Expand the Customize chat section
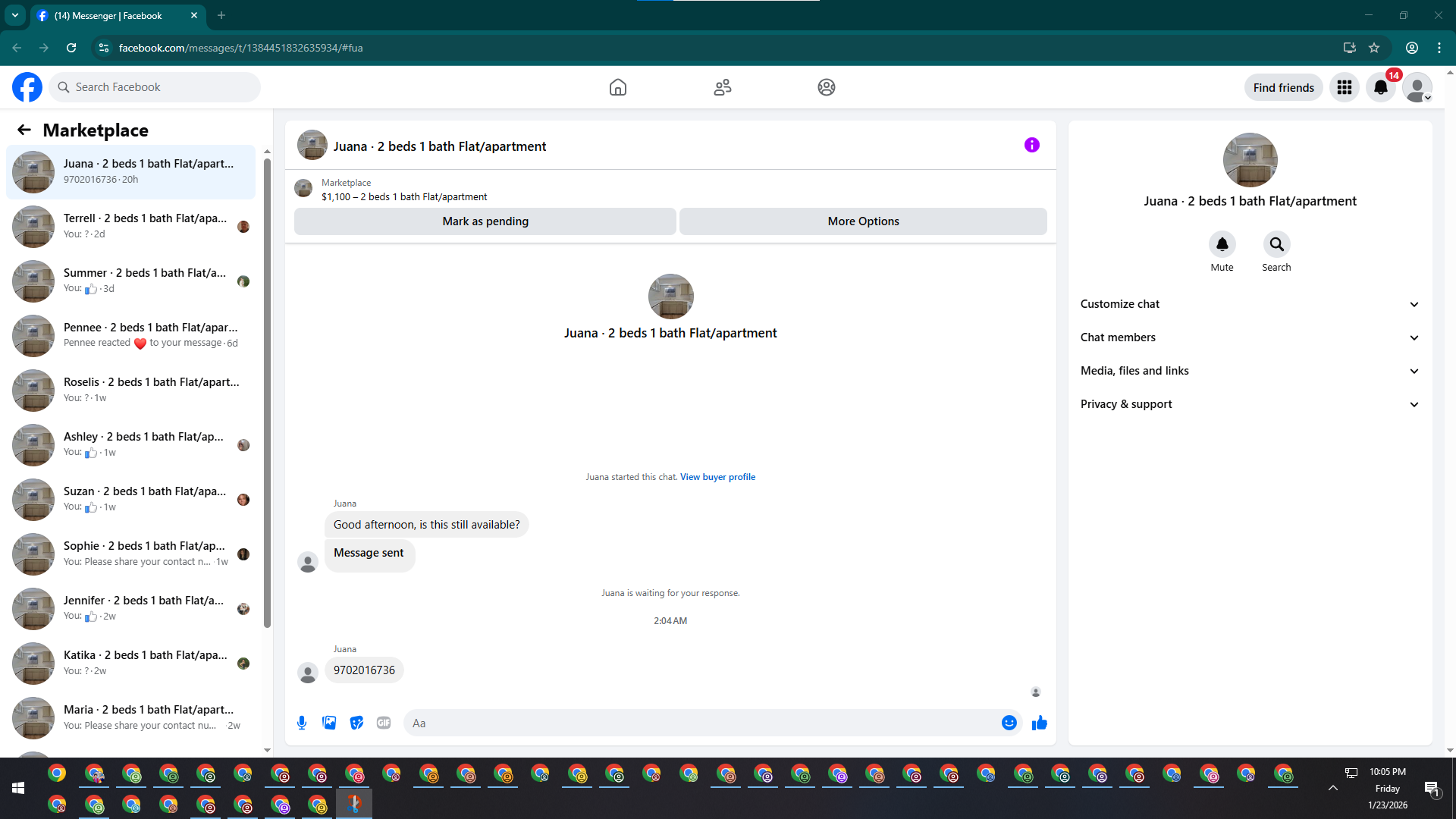This screenshot has width=1456, height=819. [x=1250, y=304]
